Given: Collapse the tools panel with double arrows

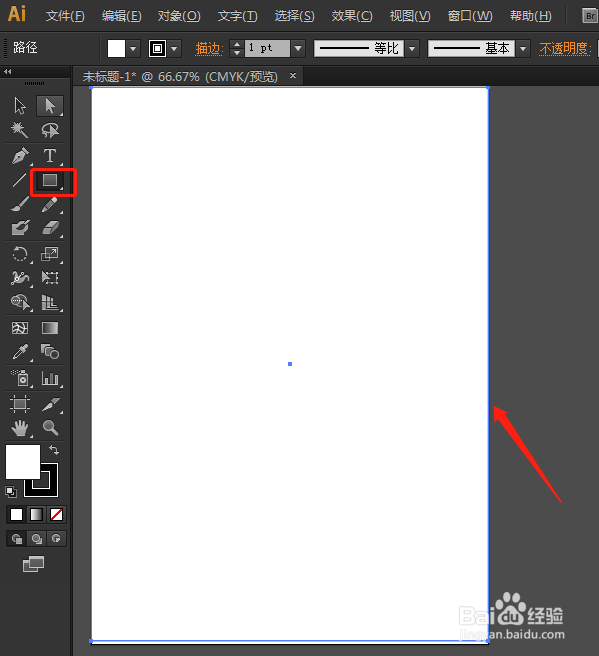Looking at the screenshot, I should tap(8, 72).
